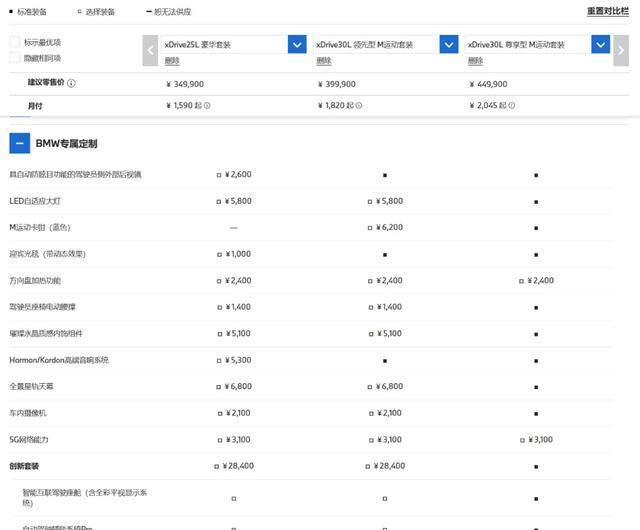Click the info icon beside 建议零售价

click(x=71, y=83)
